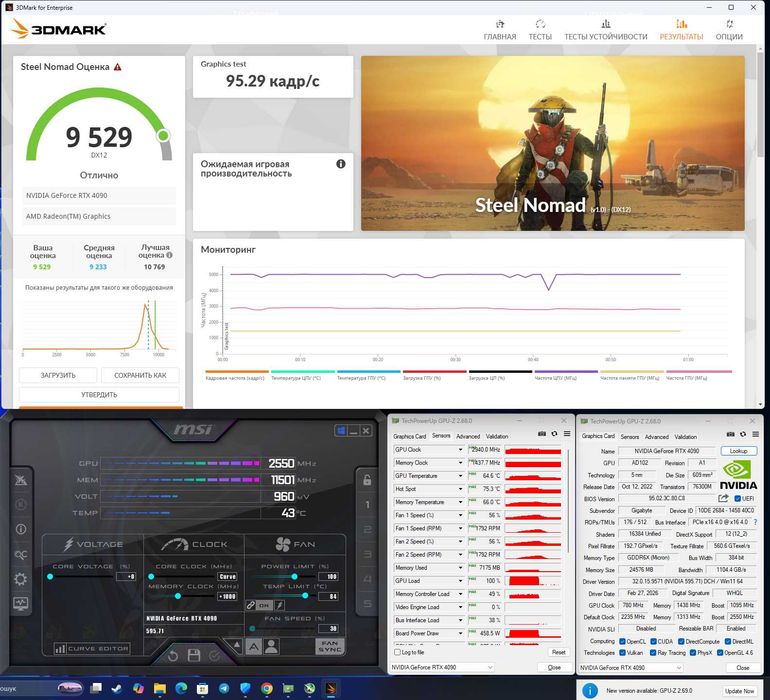Toggle the Ray Tracing checkbox in GPU-Z

(x=653, y=653)
